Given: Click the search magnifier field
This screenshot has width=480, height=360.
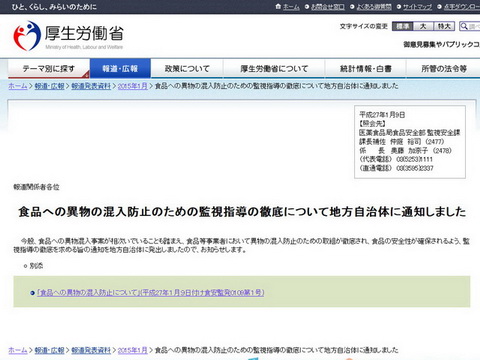Looking at the screenshot, I should pyautogui.click(x=470, y=26).
